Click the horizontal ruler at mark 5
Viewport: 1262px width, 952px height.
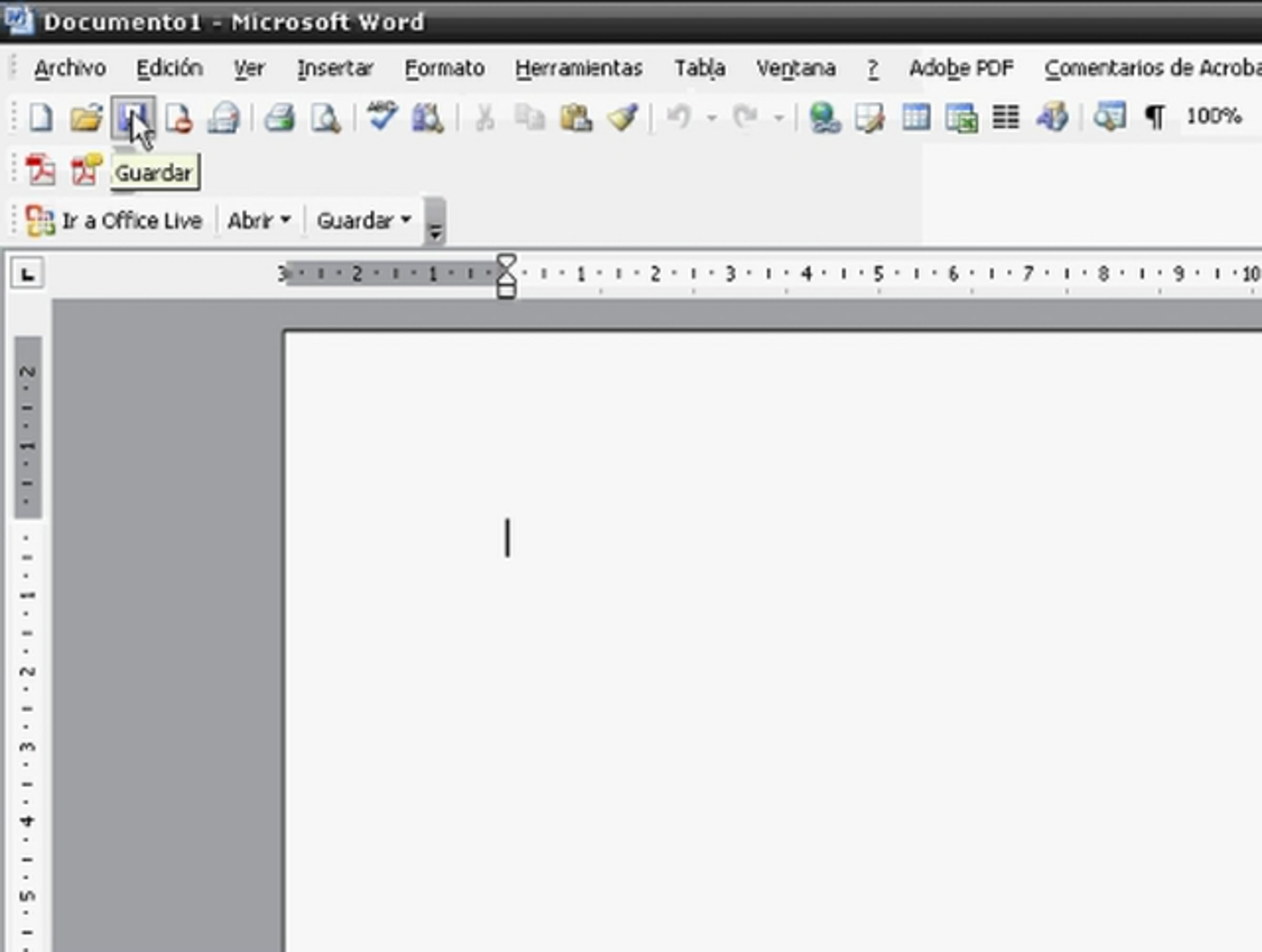(x=879, y=274)
